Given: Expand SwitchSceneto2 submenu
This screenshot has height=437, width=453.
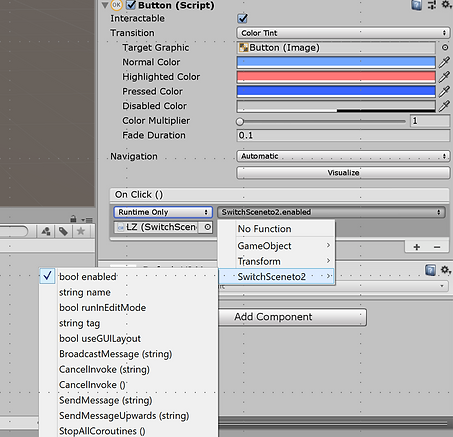Looking at the screenshot, I should (276, 277).
